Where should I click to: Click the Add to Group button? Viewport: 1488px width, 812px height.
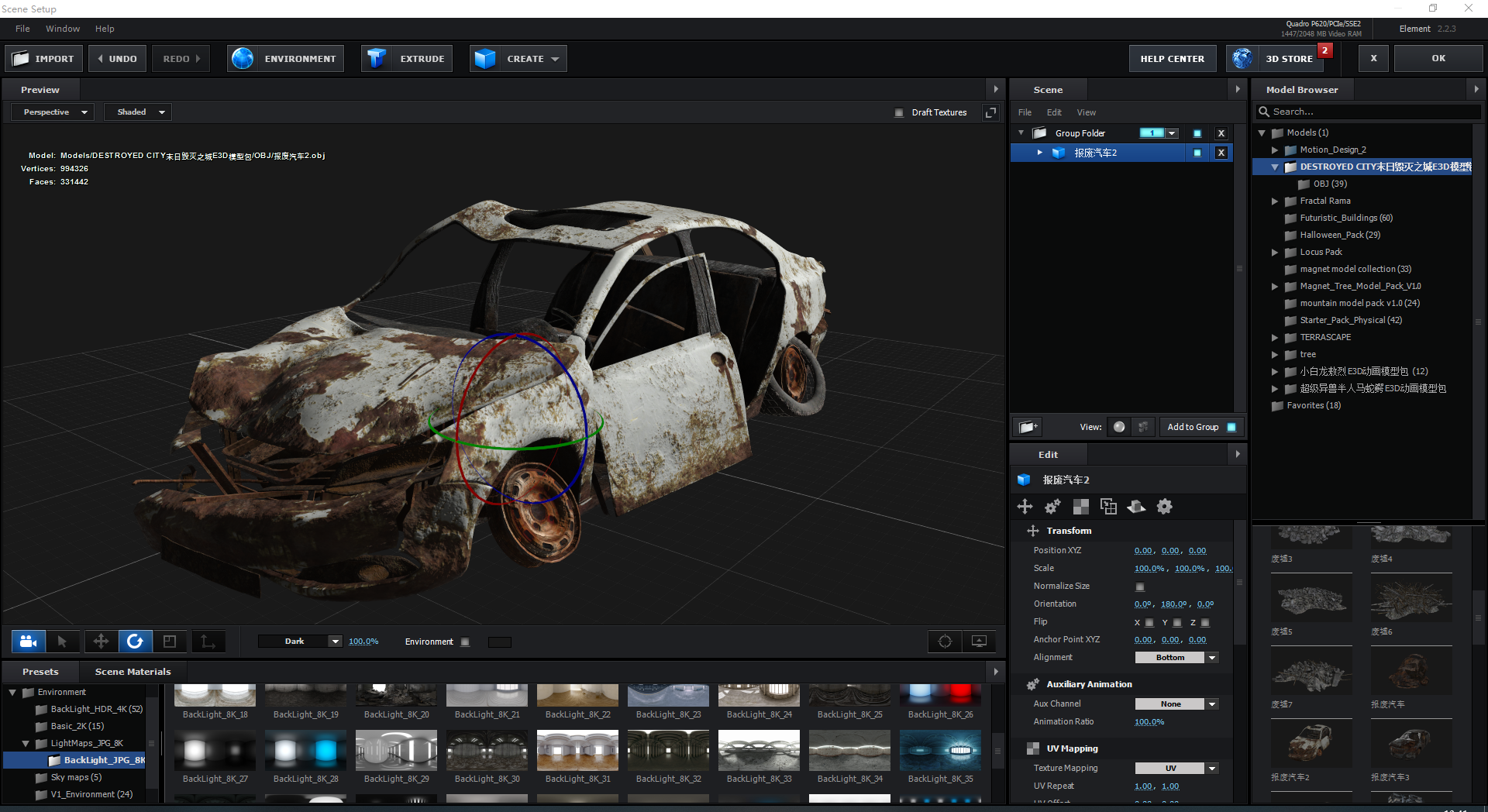(1193, 426)
